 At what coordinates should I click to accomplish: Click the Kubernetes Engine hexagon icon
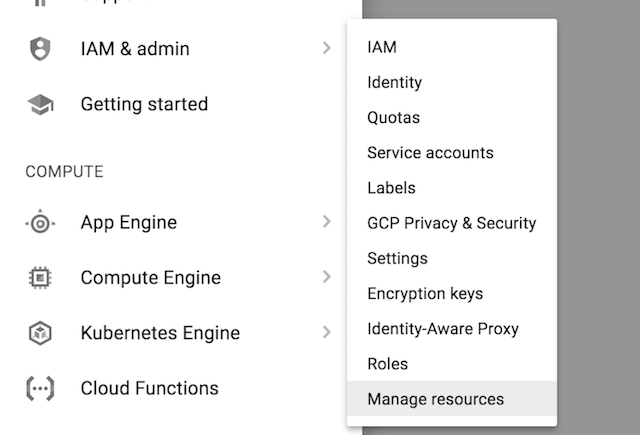click(x=40, y=333)
